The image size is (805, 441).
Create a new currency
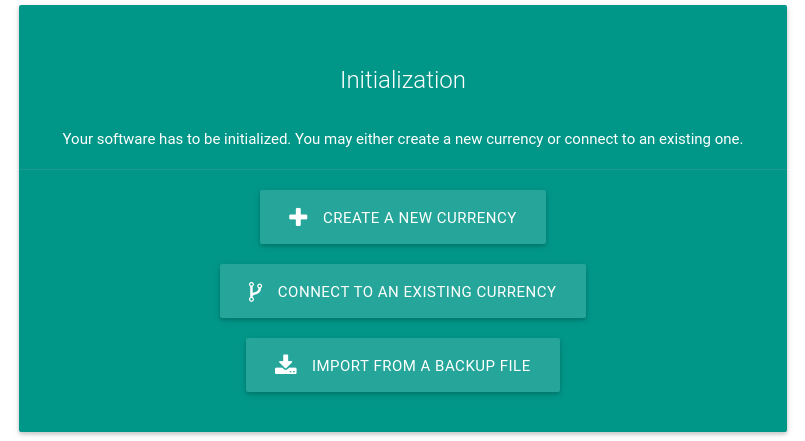click(x=402, y=217)
